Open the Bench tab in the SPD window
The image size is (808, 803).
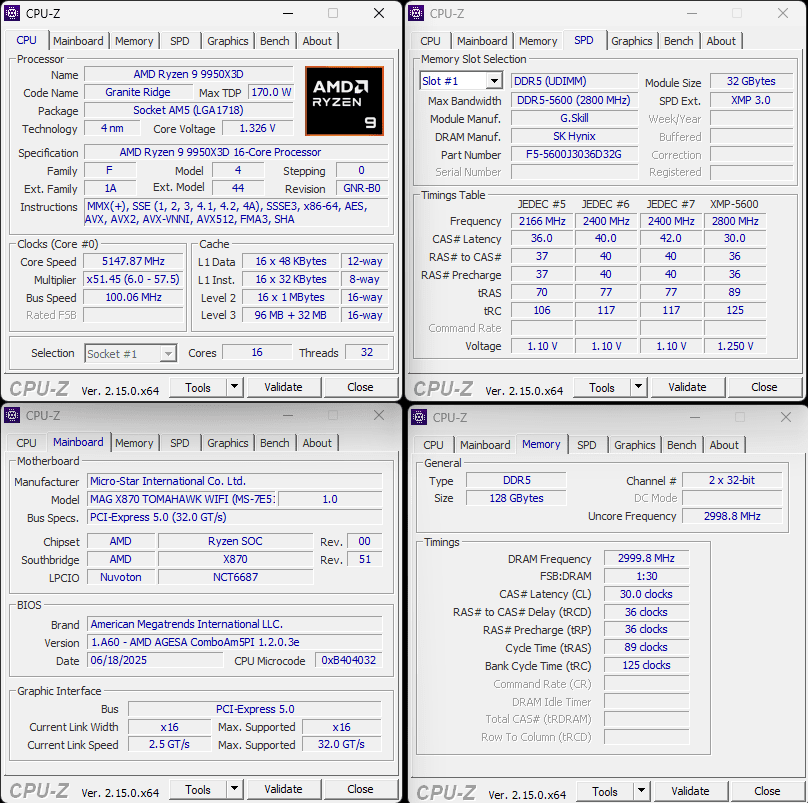679,41
